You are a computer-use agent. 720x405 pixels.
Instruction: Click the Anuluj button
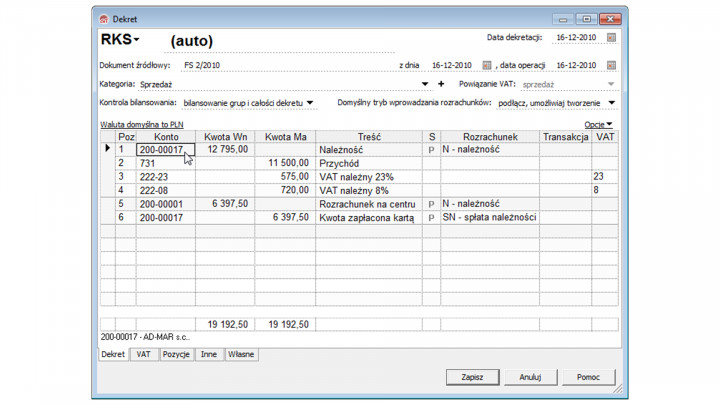click(x=530, y=377)
